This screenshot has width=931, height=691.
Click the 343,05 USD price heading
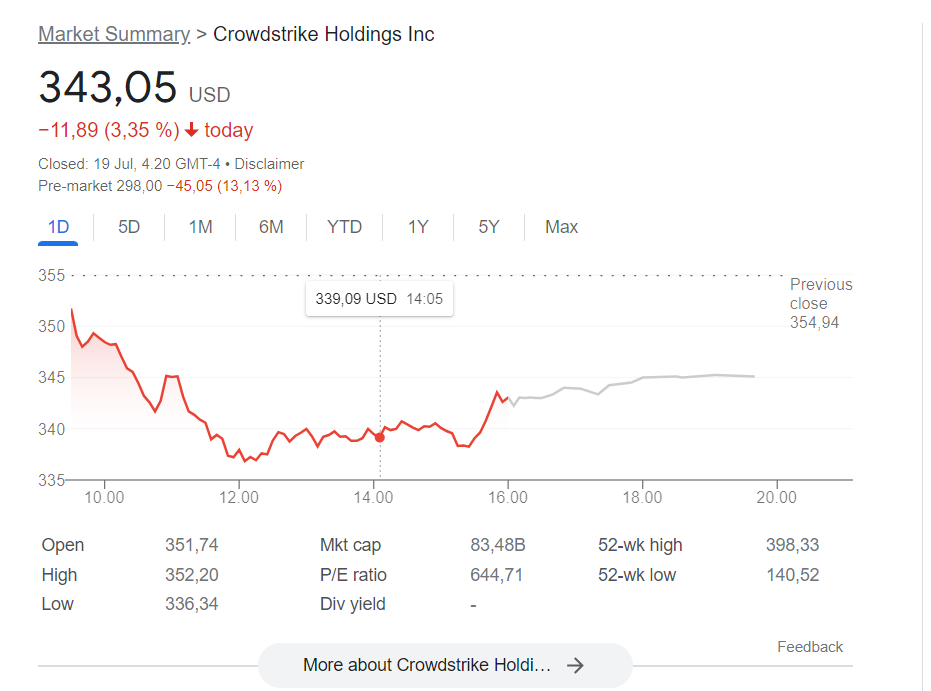point(108,87)
